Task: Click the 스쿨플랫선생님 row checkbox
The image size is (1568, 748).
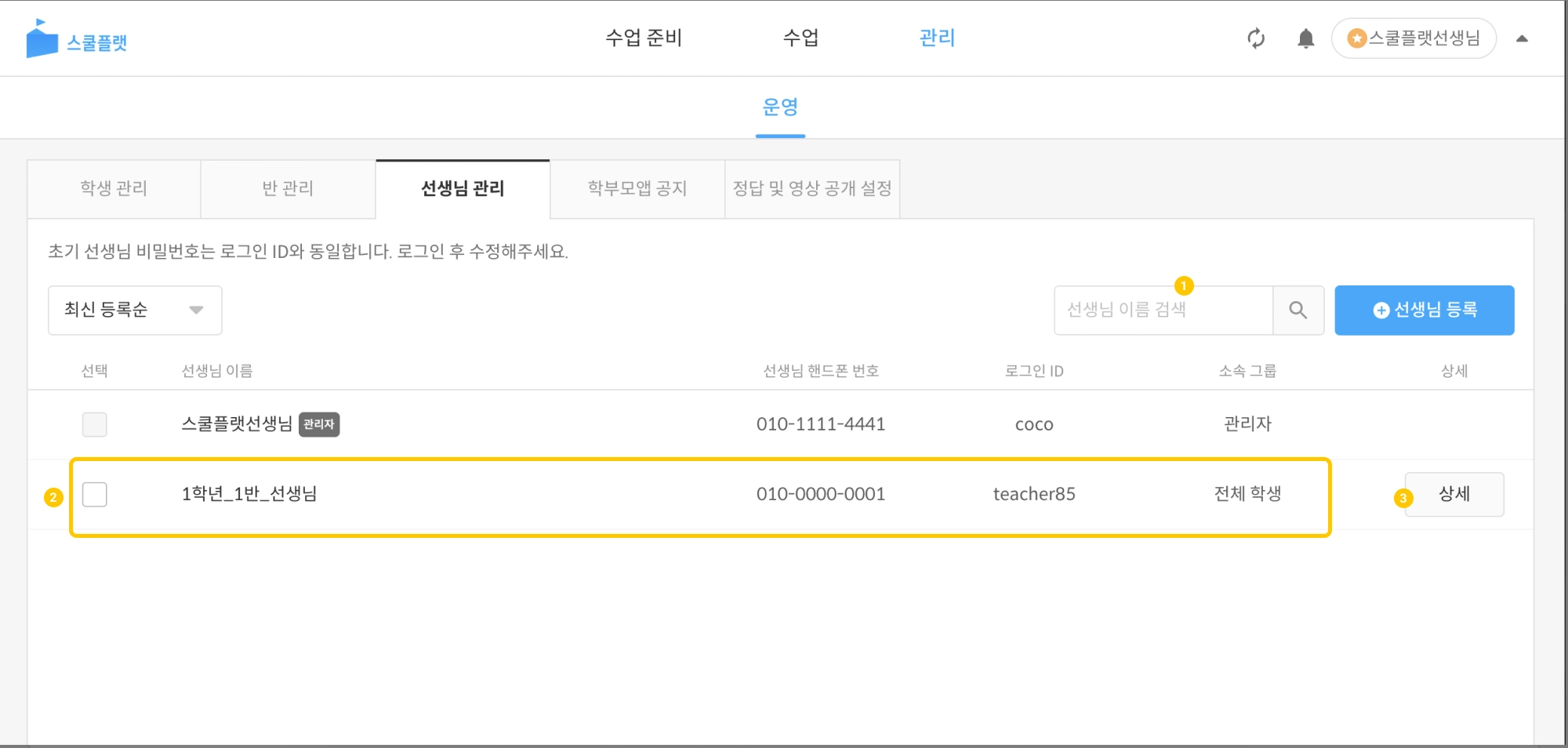Action: click(95, 424)
